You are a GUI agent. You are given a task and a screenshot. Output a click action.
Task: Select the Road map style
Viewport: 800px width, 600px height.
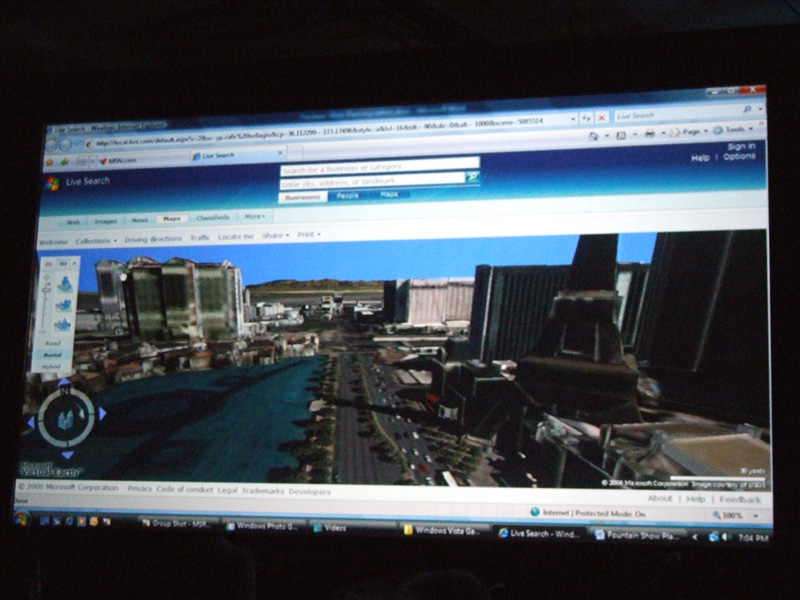(x=53, y=343)
